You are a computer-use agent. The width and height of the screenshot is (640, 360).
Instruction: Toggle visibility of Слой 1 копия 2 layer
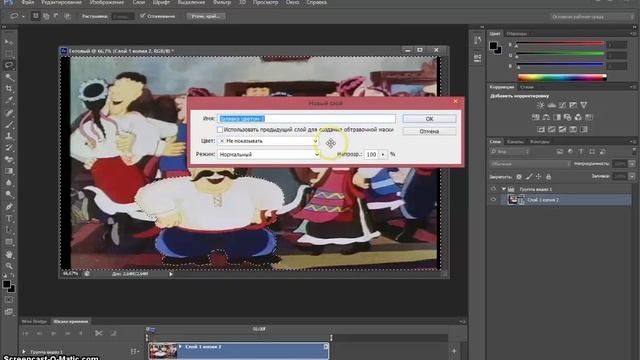coord(493,200)
